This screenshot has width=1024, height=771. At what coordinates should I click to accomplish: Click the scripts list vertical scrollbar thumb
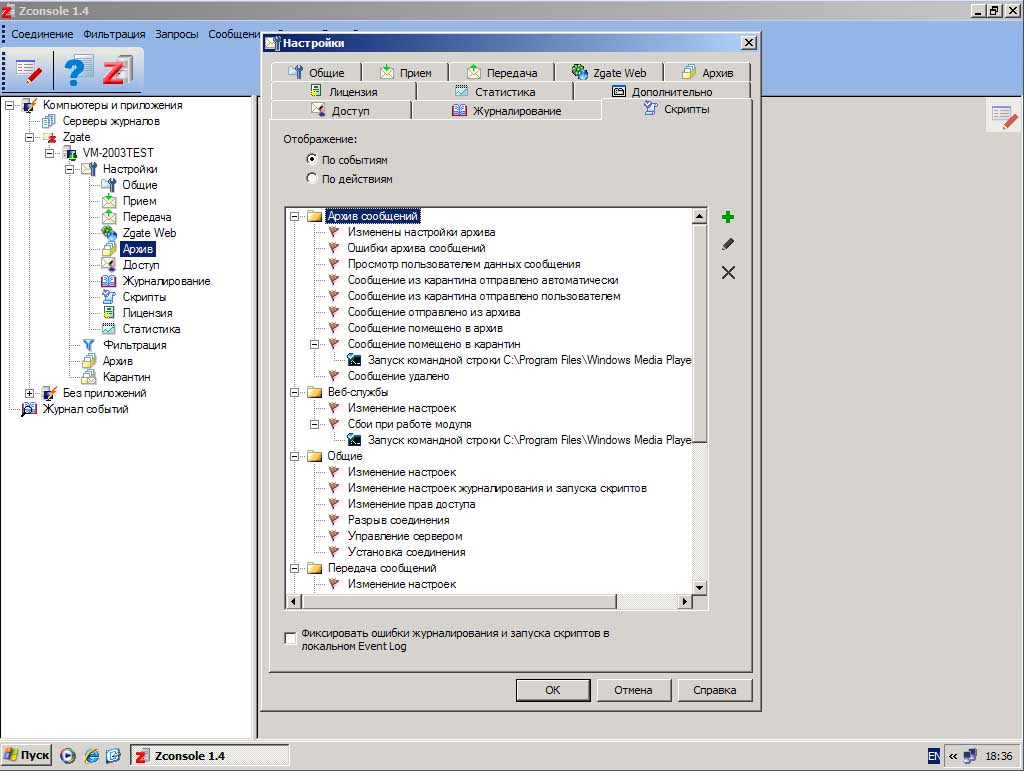[x=699, y=333]
